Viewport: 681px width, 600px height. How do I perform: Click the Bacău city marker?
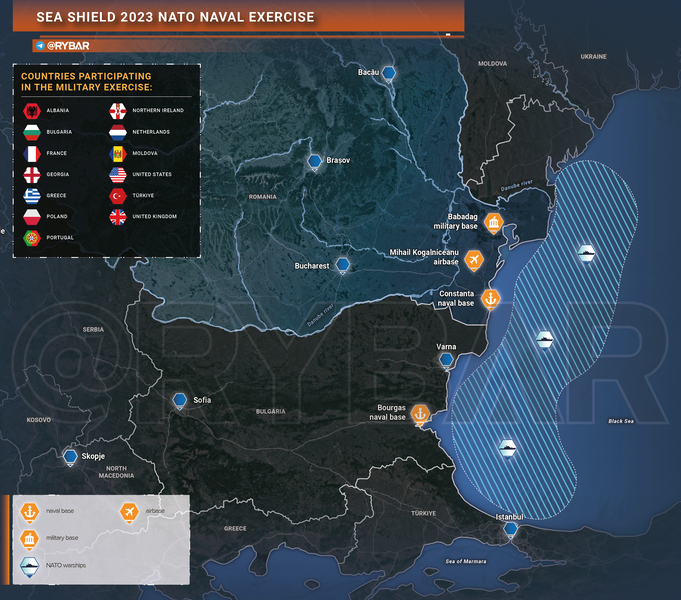tap(389, 73)
